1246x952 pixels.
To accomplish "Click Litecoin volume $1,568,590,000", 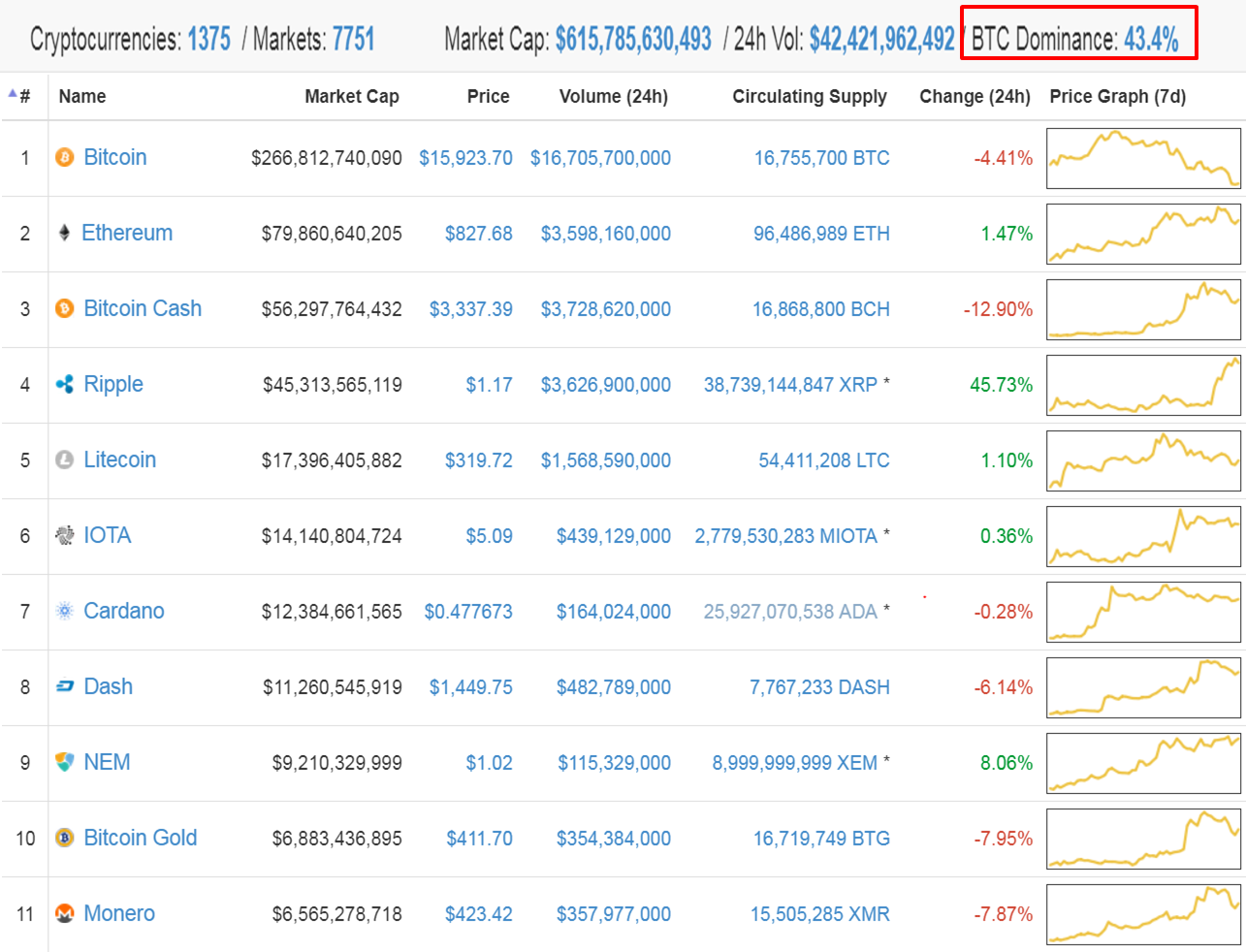I will [x=606, y=460].
